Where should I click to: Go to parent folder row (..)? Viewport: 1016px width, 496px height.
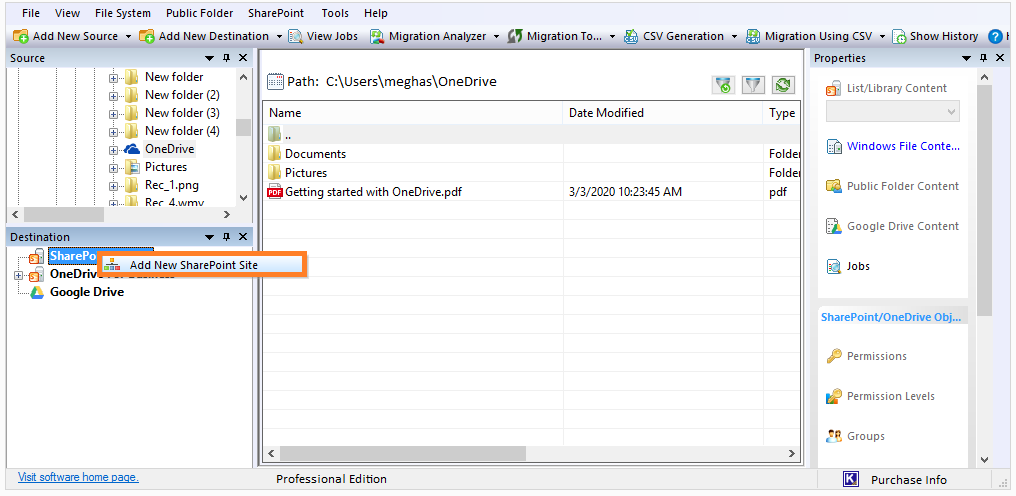coord(531,134)
